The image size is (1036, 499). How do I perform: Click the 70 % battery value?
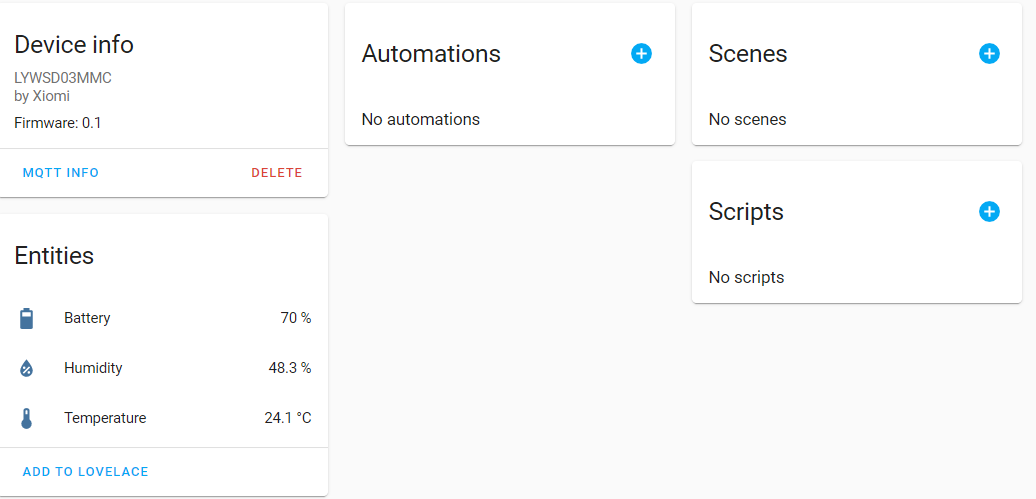(295, 318)
